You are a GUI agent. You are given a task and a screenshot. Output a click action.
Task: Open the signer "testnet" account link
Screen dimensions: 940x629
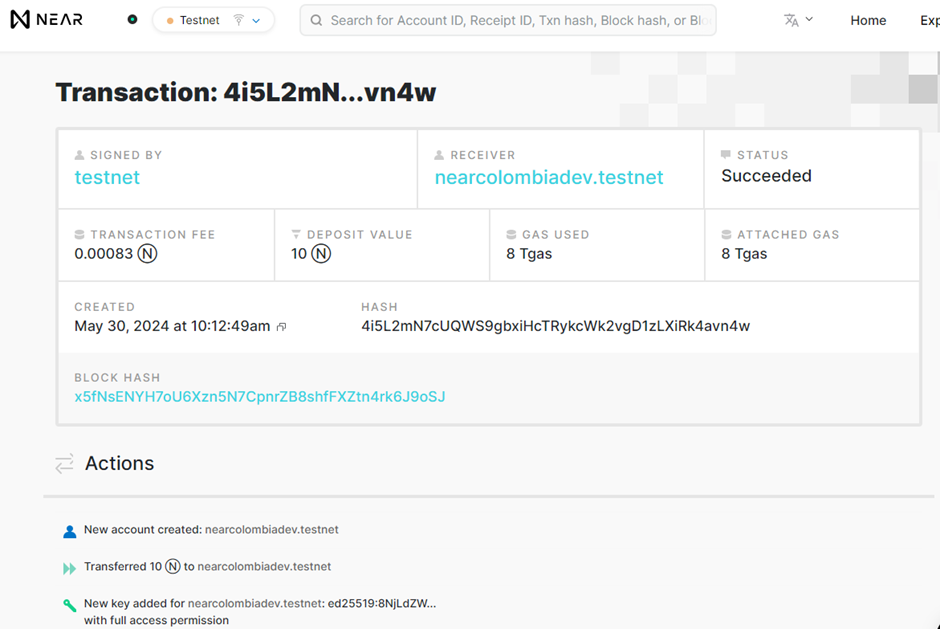point(107,178)
